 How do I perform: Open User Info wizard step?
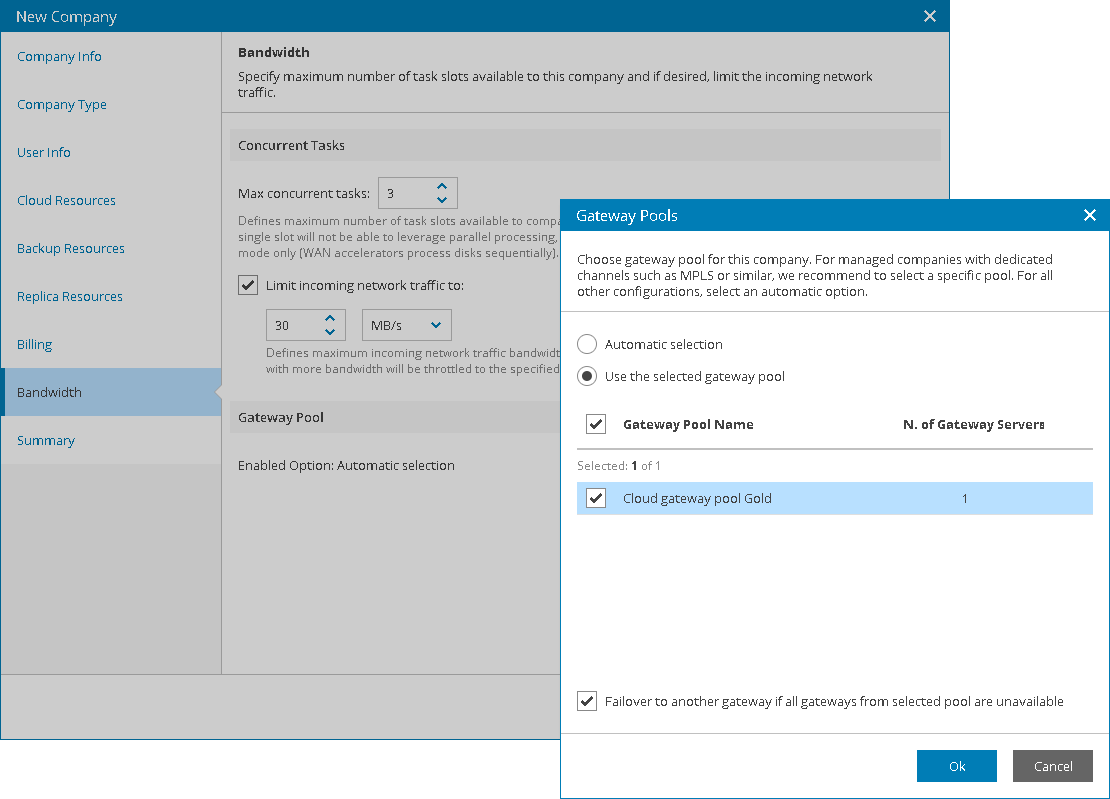(x=44, y=152)
